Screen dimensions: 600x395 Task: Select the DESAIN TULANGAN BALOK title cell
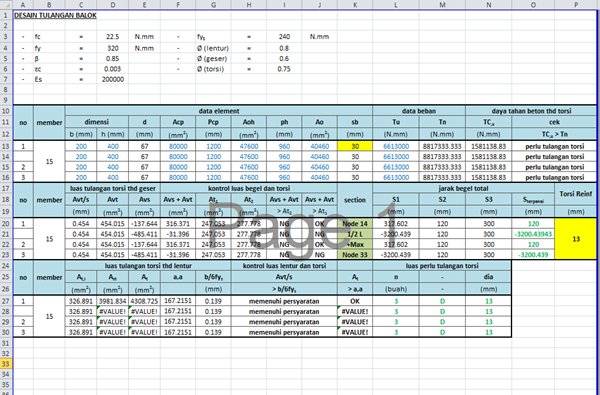[x=55, y=16]
